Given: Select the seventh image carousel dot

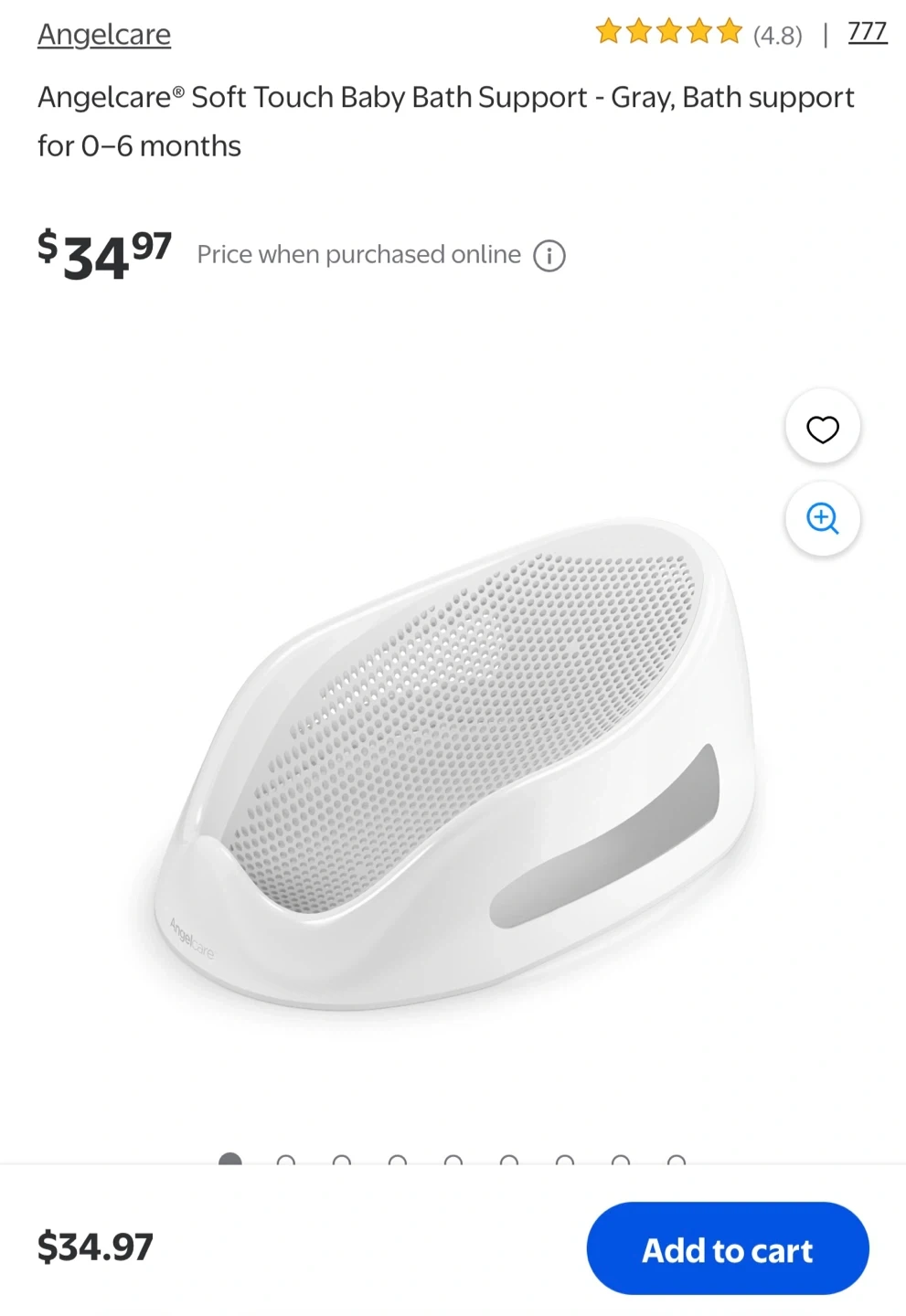Looking at the screenshot, I should point(565,1159).
